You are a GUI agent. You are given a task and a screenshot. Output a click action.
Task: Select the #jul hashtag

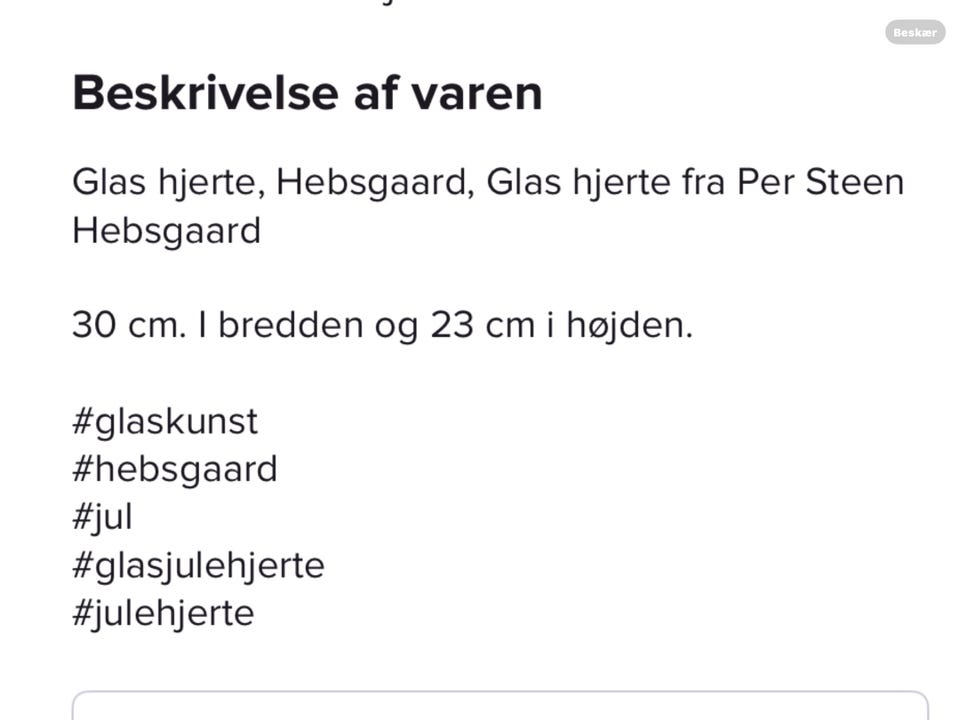tap(102, 517)
